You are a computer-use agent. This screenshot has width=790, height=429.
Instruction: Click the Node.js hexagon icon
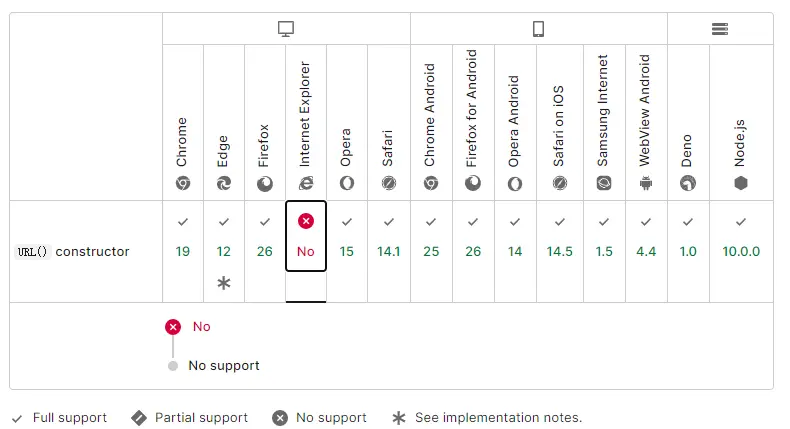click(x=741, y=183)
